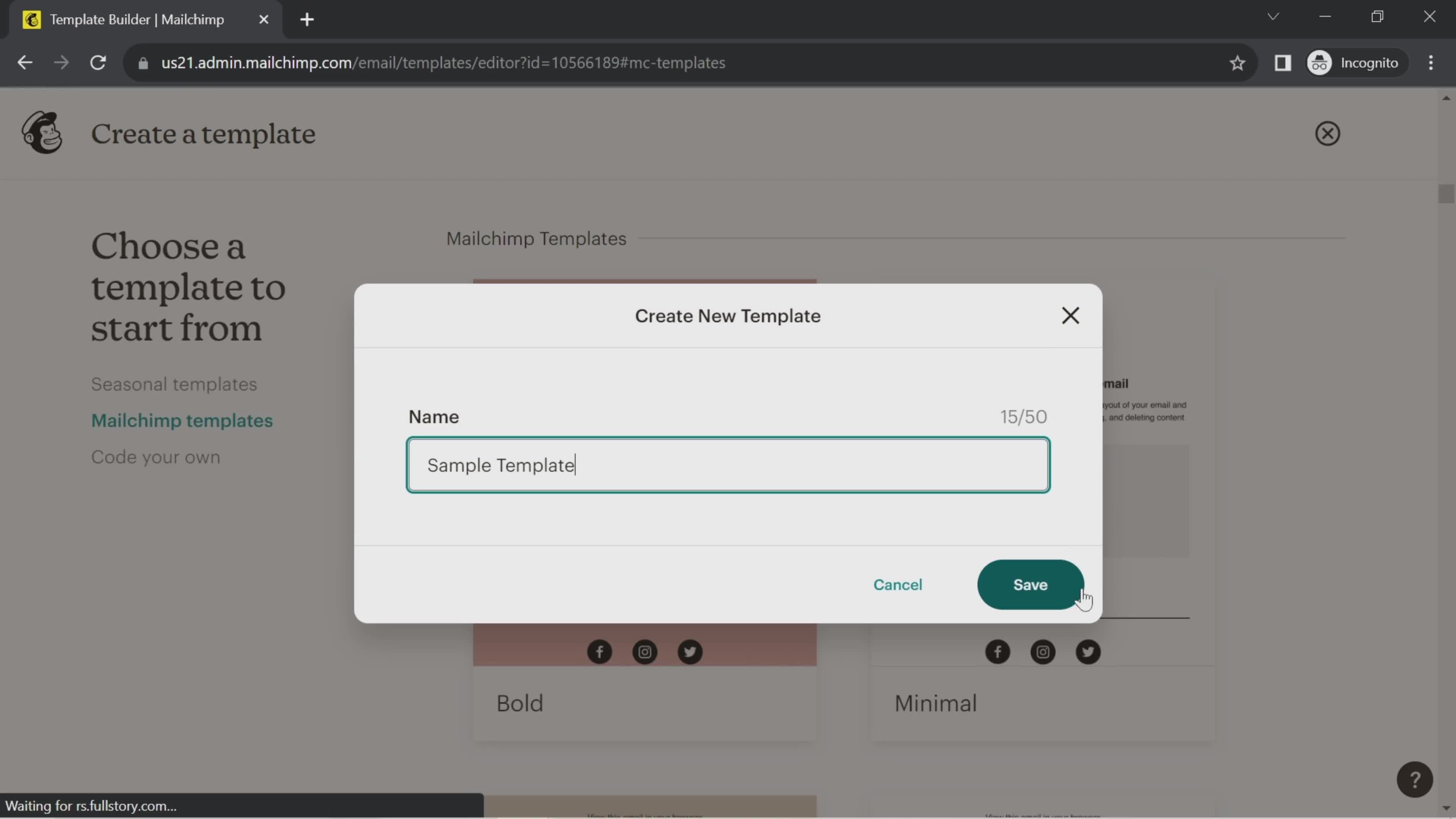1456x819 pixels.
Task: Reload the current page
Action: coord(98,63)
